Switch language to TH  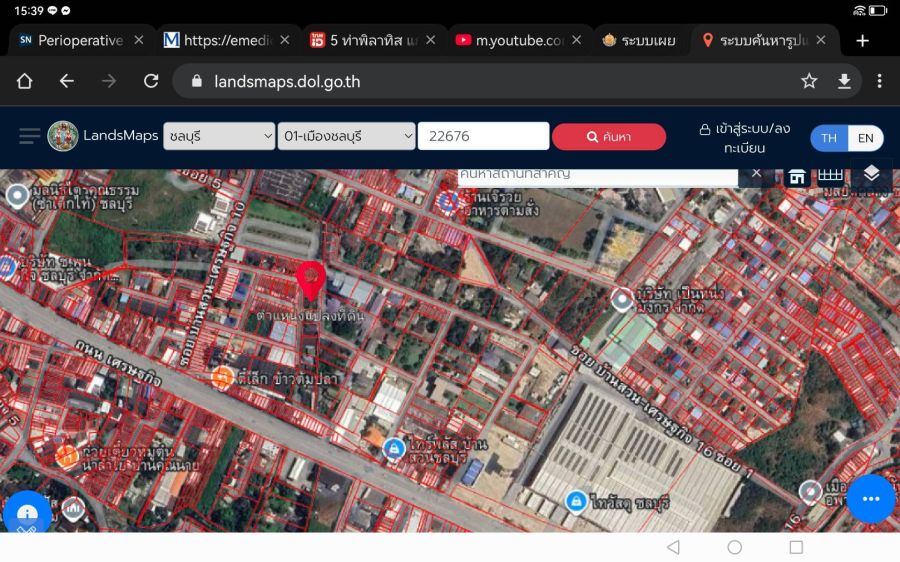pyautogui.click(x=829, y=138)
